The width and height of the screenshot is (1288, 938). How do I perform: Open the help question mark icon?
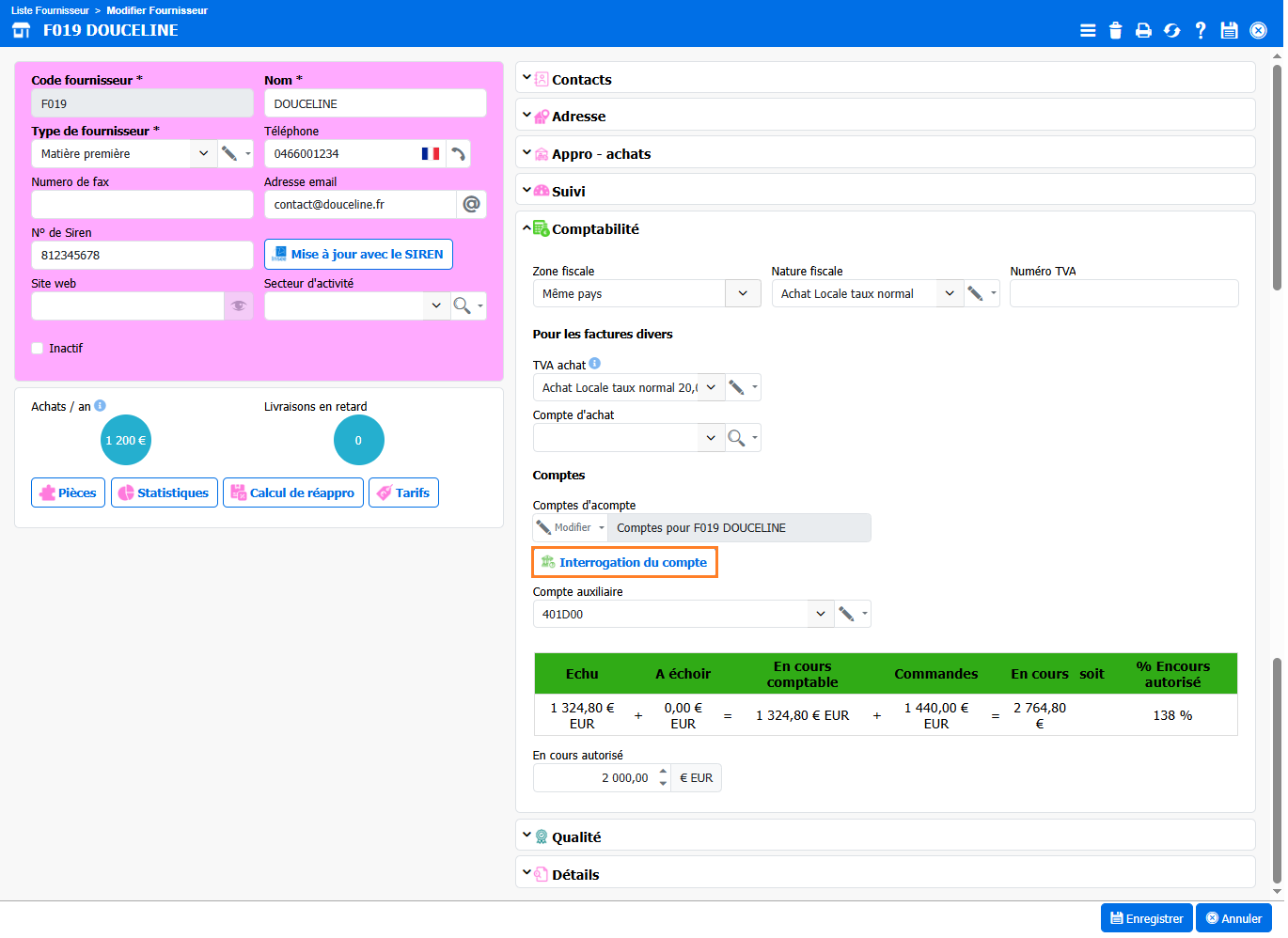(x=1201, y=30)
